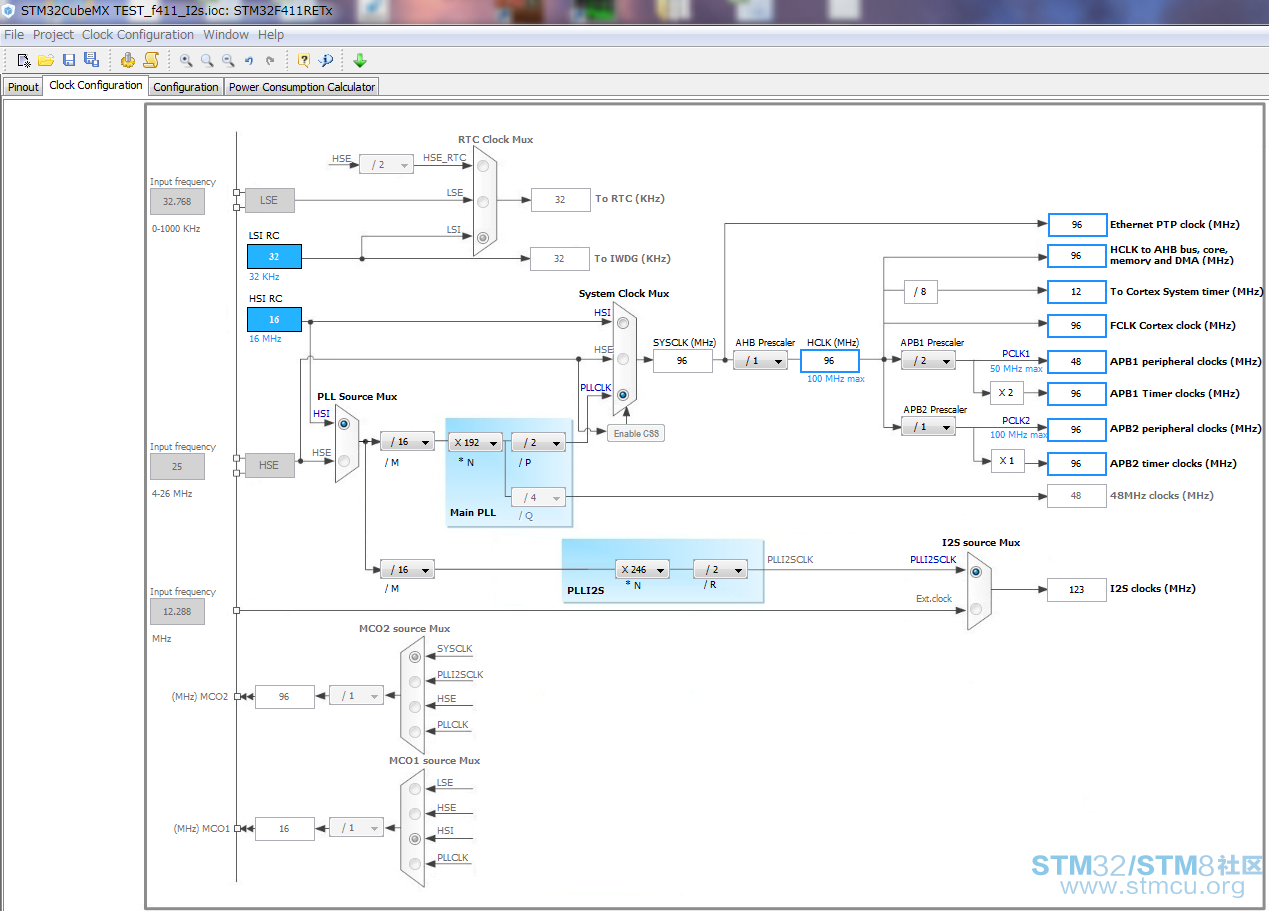The height and width of the screenshot is (911, 1269).
Task: Click the Enable CSS button
Action: coord(635,432)
